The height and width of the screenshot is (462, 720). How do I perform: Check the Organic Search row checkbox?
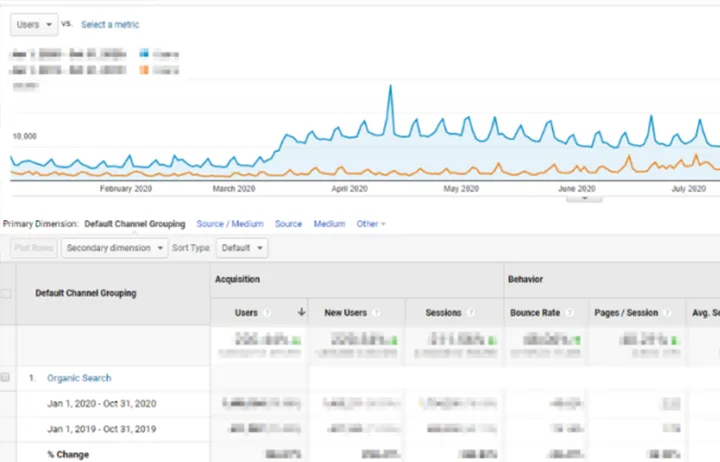[6, 377]
